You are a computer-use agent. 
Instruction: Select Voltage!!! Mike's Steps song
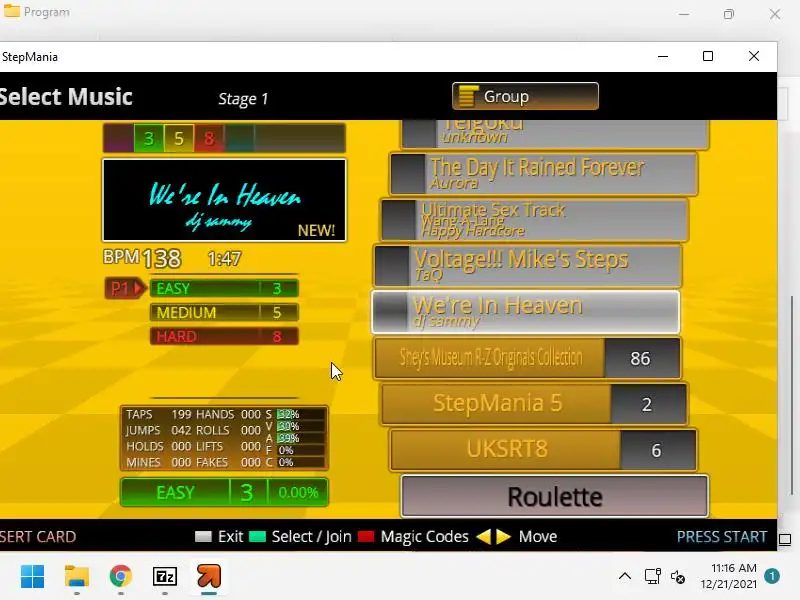(527, 266)
